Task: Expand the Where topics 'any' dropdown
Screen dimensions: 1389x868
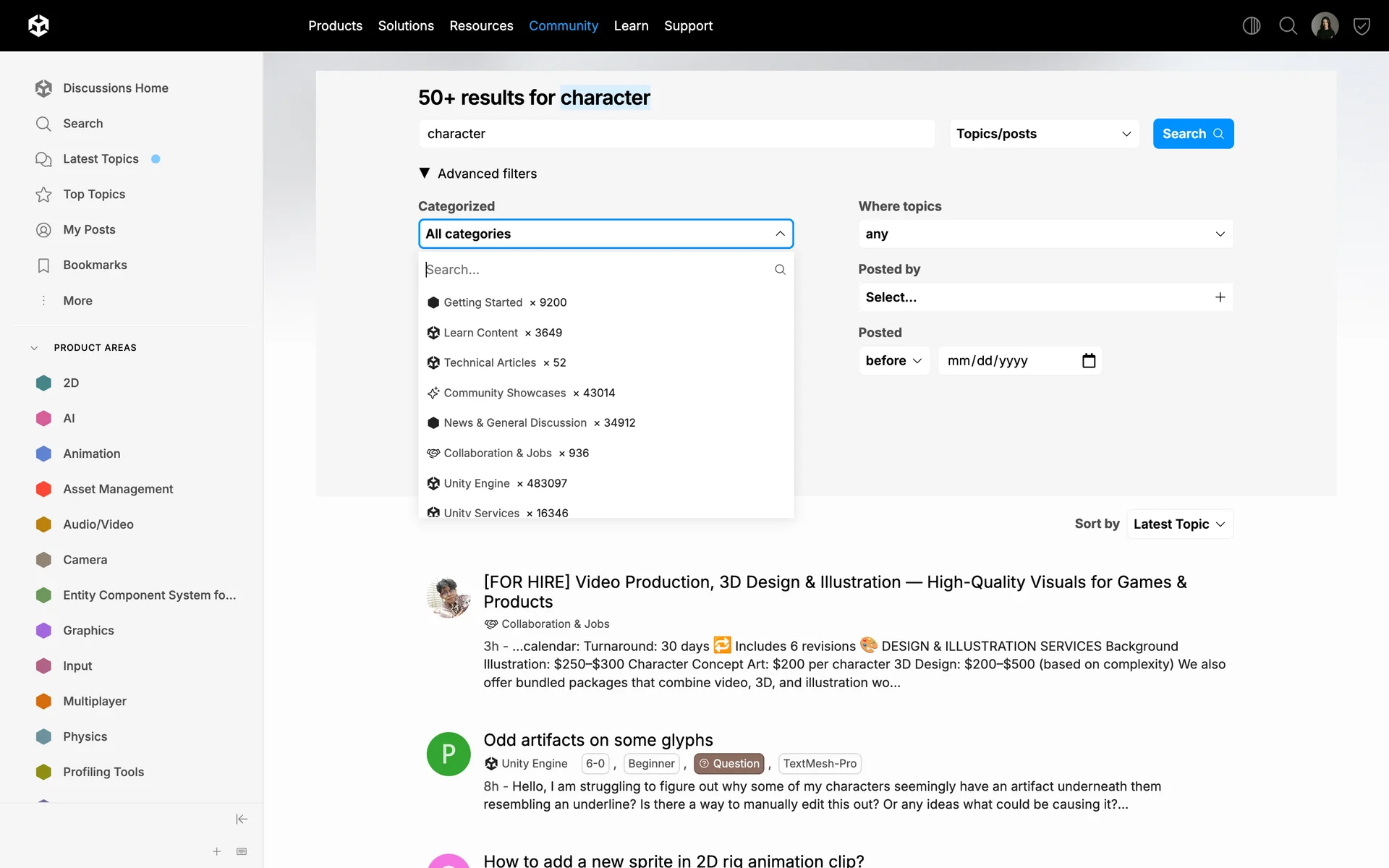Action: tap(1045, 234)
